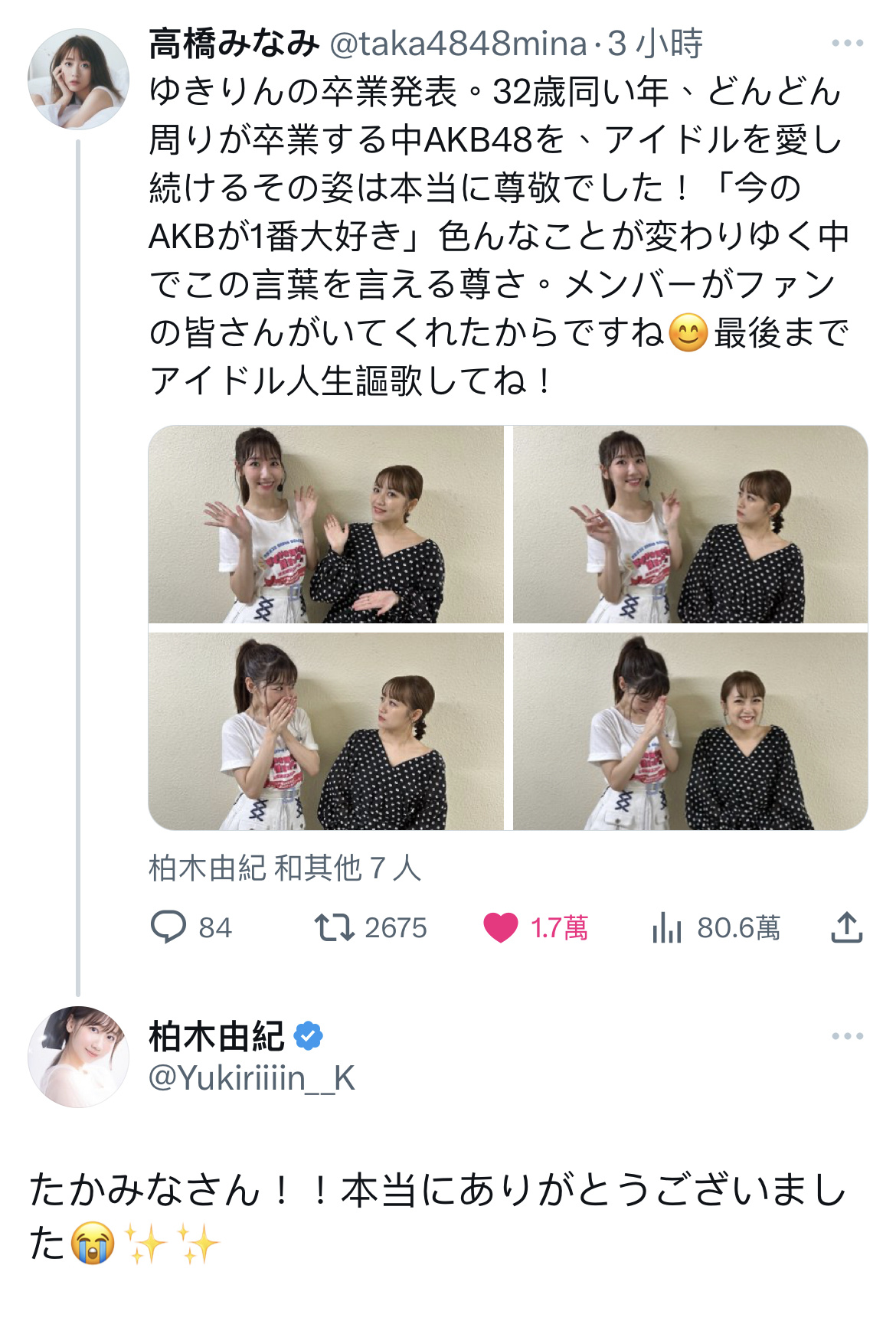View the 2675 retweet count
Viewport: 896px width, 1324px height.
[x=396, y=928]
